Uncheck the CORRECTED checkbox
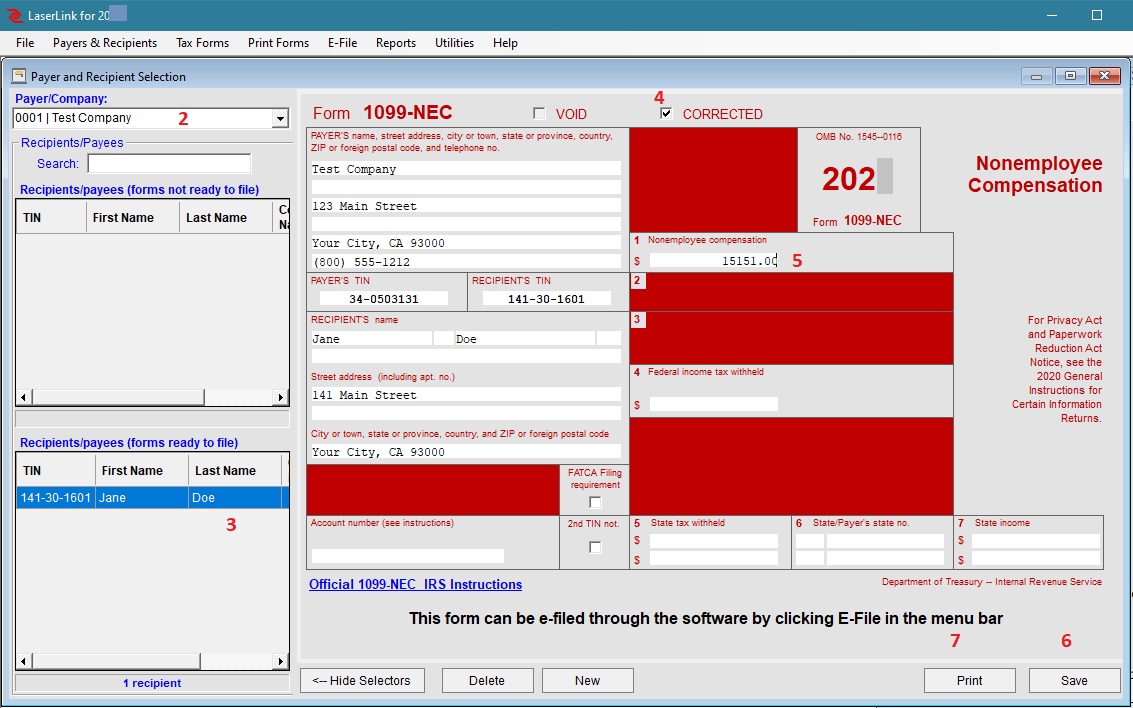 click(x=666, y=113)
